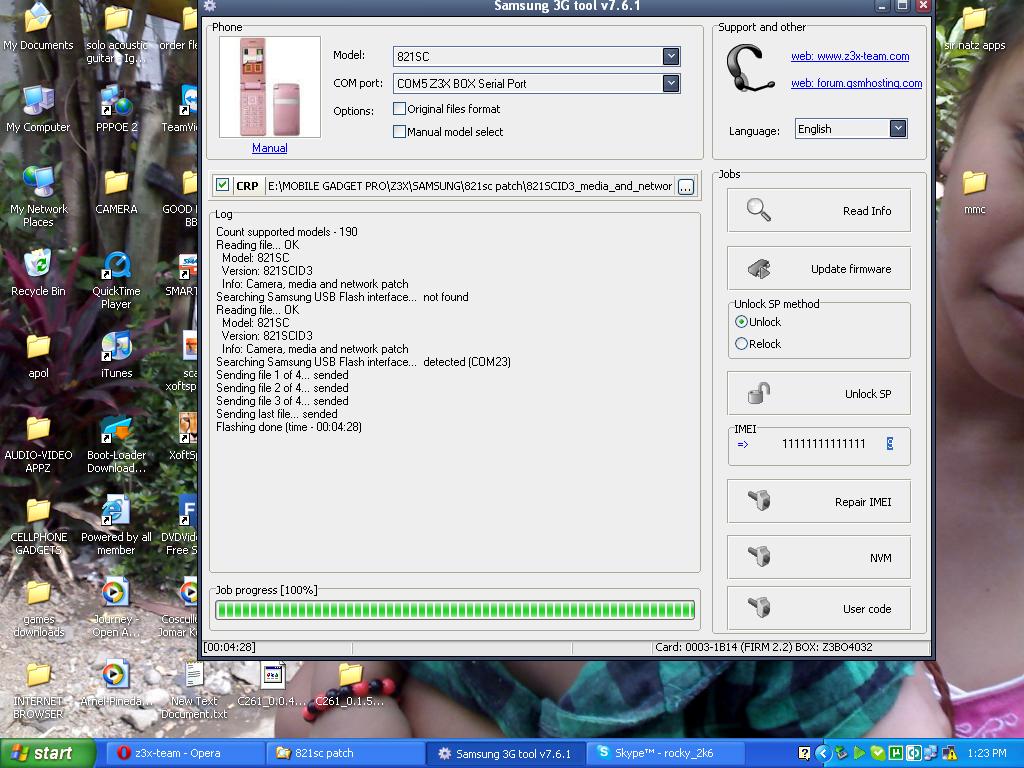Visit the www.z3x-team.com web link

tap(850, 56)
